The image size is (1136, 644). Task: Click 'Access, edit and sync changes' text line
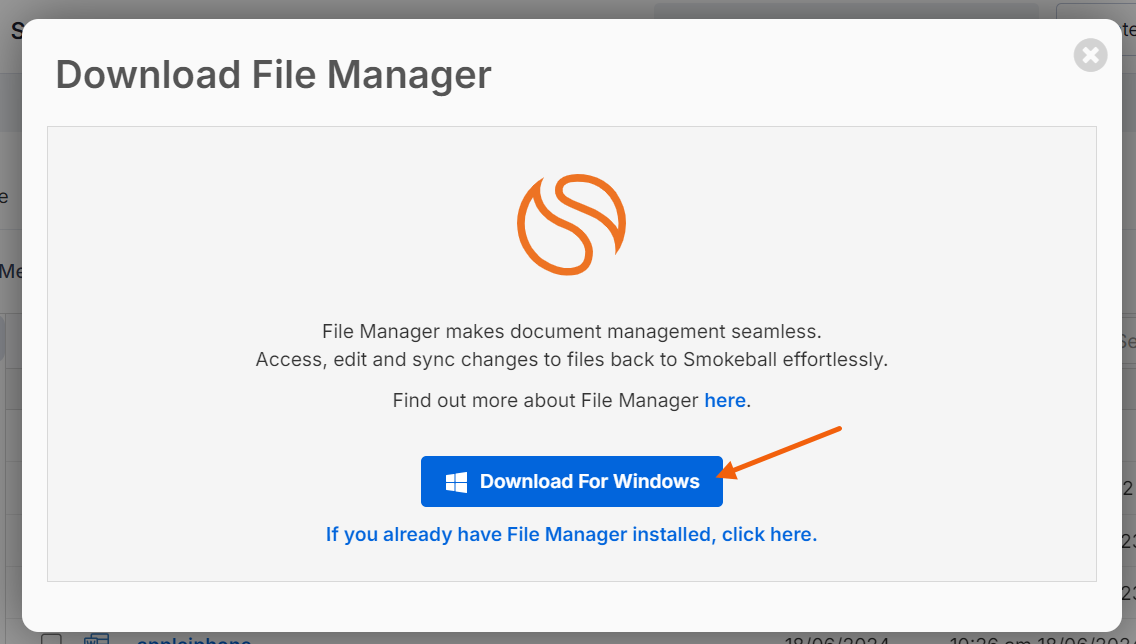[572, 359]
